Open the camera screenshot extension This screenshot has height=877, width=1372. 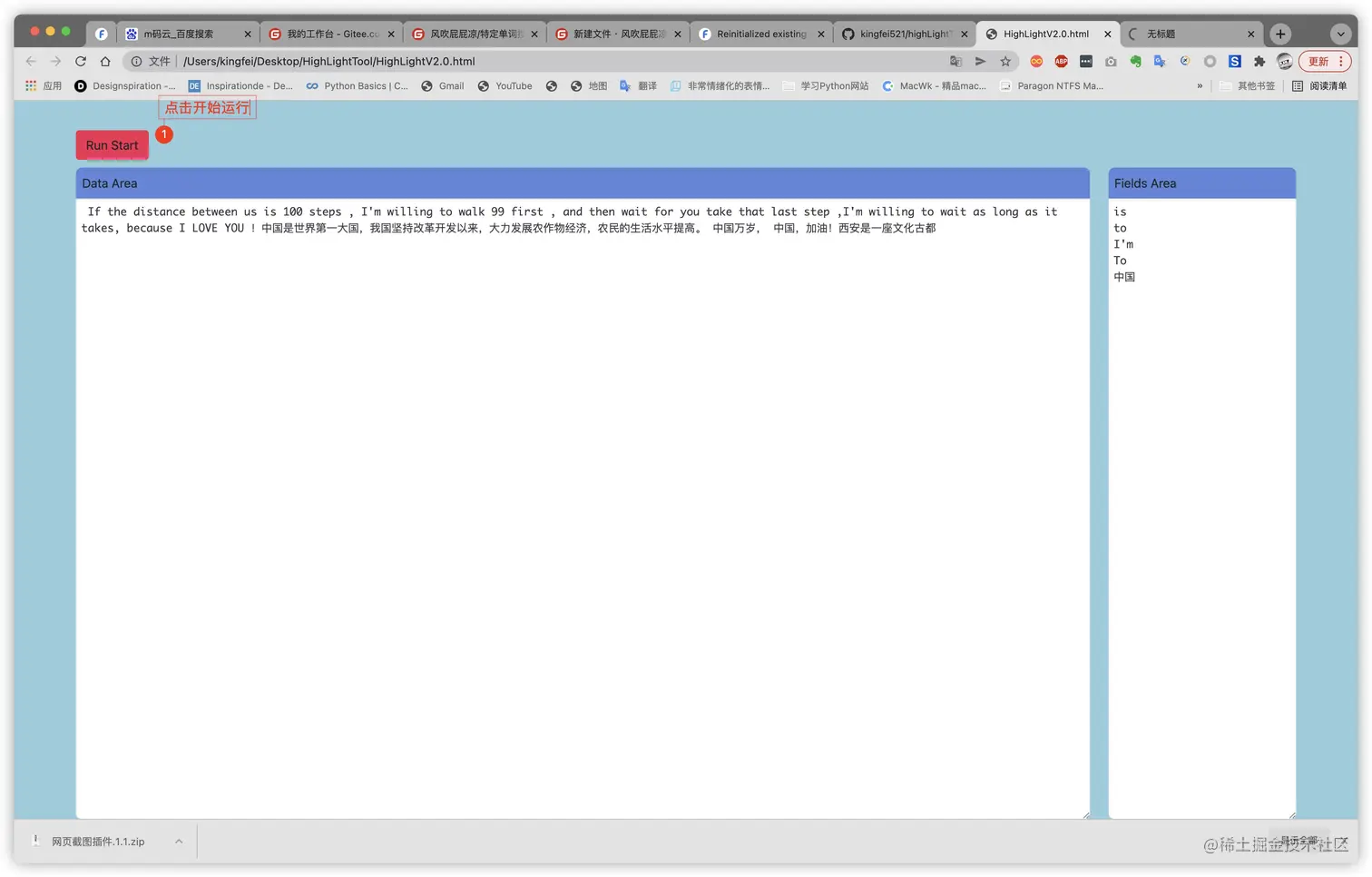1111,61
